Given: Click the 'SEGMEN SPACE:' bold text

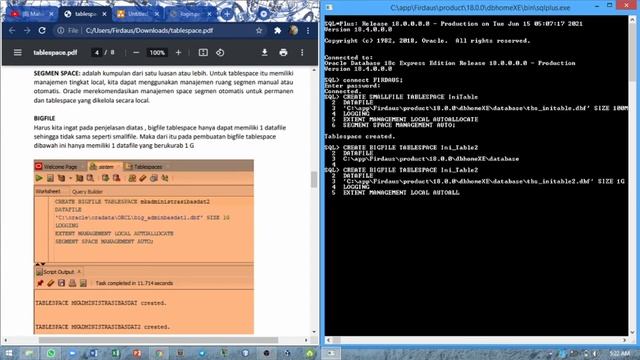Looking at the screenshot, I should point(57,73).
